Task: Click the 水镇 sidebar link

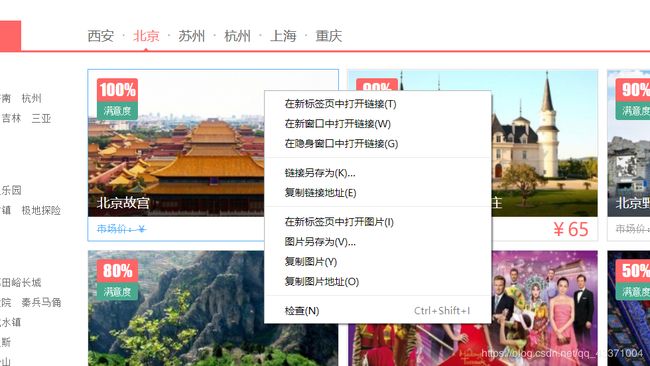Action: pos(10,322)
